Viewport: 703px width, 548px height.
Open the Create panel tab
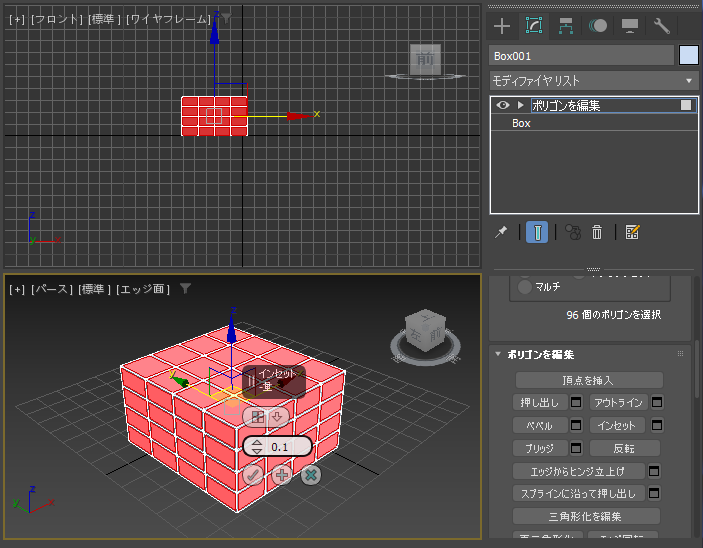click(x=502, y=26)
